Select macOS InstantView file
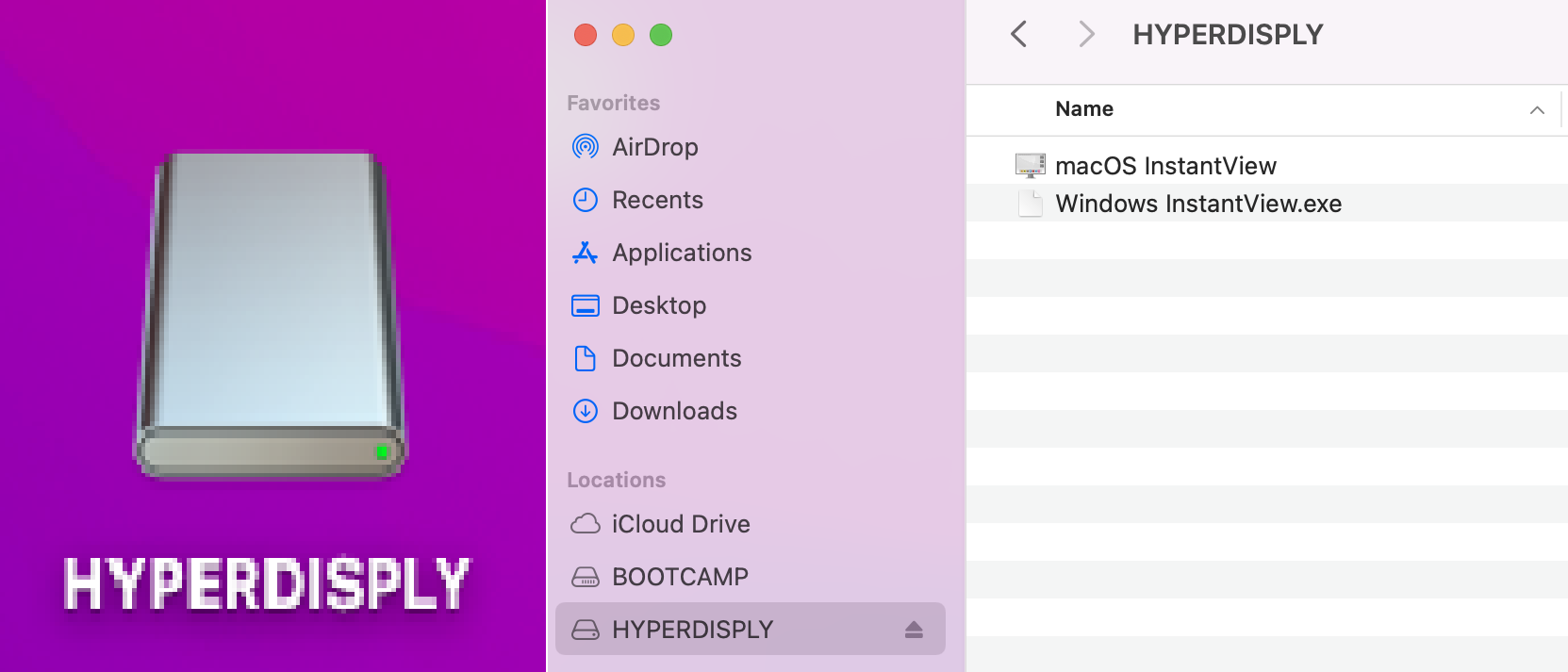1568x672 pixels. (1165, 166)
